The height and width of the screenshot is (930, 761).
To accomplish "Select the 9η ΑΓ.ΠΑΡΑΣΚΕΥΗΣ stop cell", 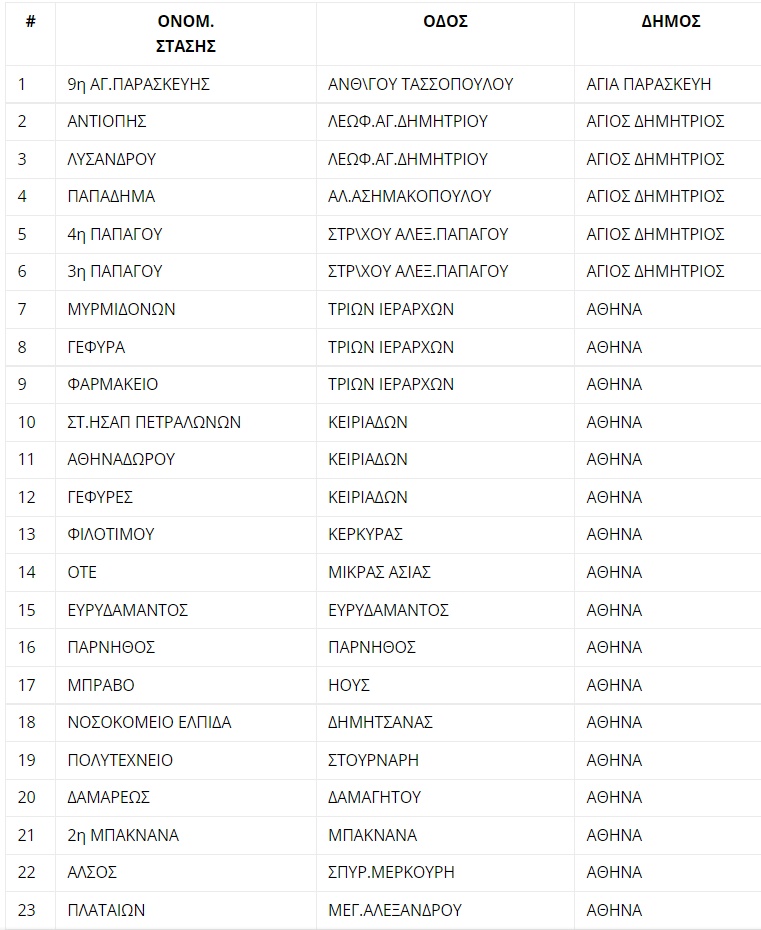I will pyautogui.click(x=186, y=84).
